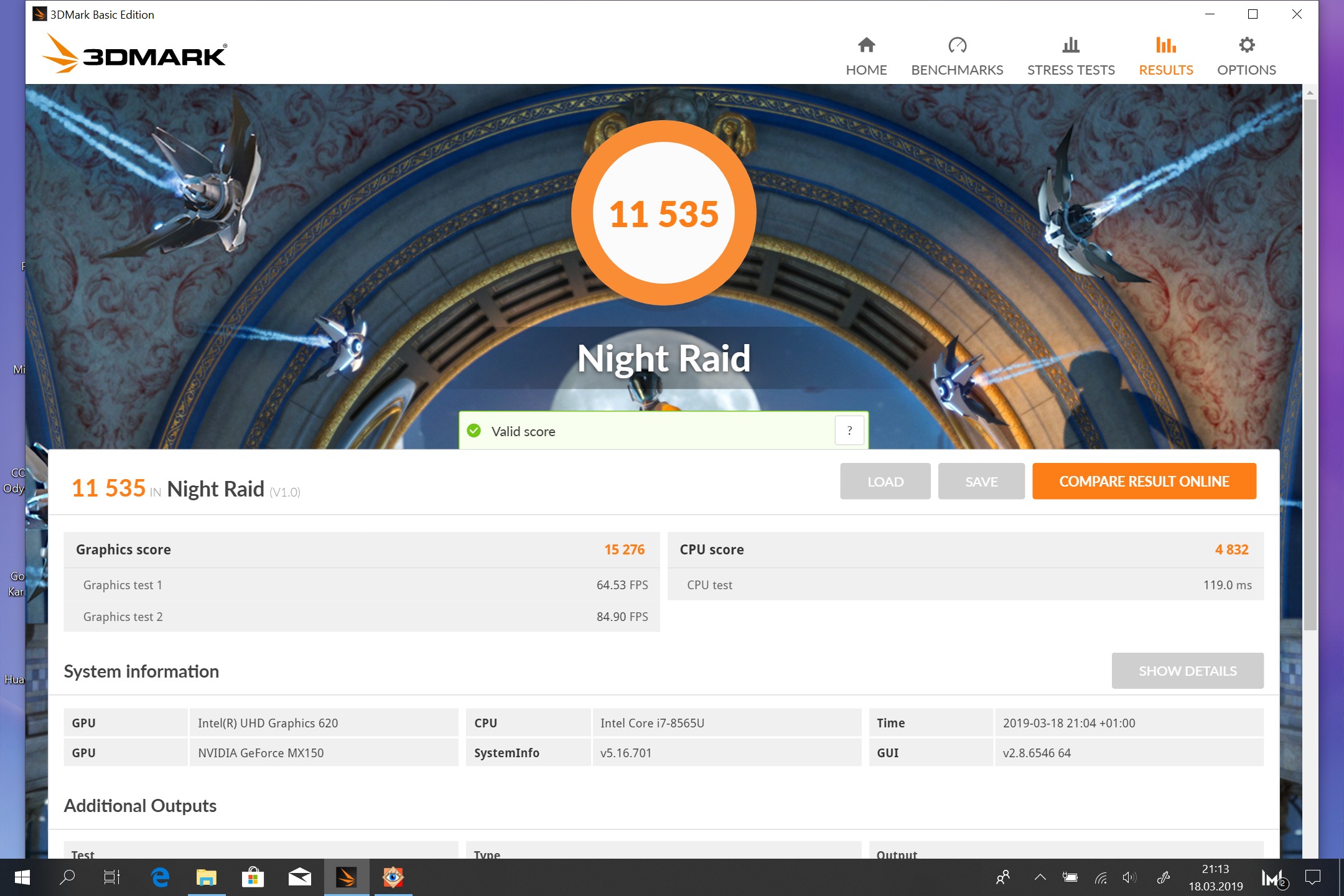Click the CPU test row

(x=966, y=585)
